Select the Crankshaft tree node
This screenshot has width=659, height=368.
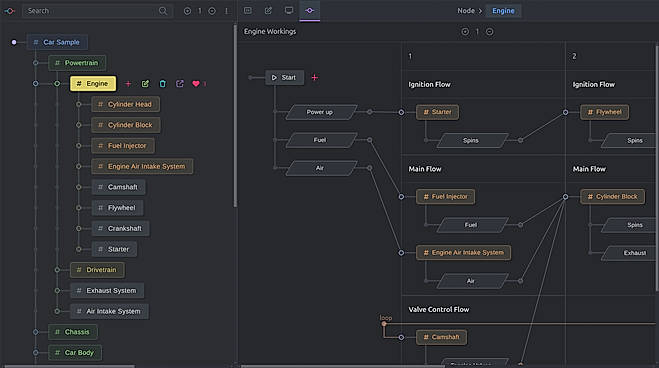[x=120, y=229]
